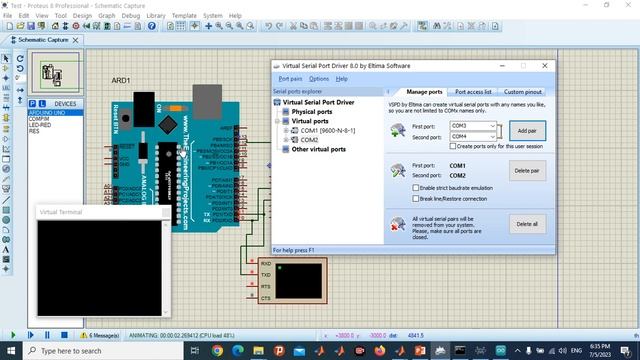Open the Proteus Debug menu
This screenshot has height=360, width=640.
131,16
